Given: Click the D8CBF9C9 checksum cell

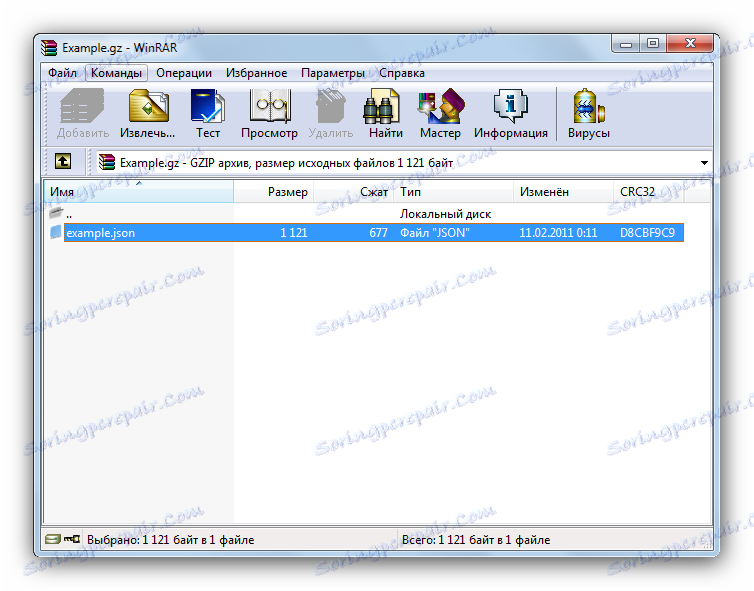Looking at the screenshot, I should point(647,233).
